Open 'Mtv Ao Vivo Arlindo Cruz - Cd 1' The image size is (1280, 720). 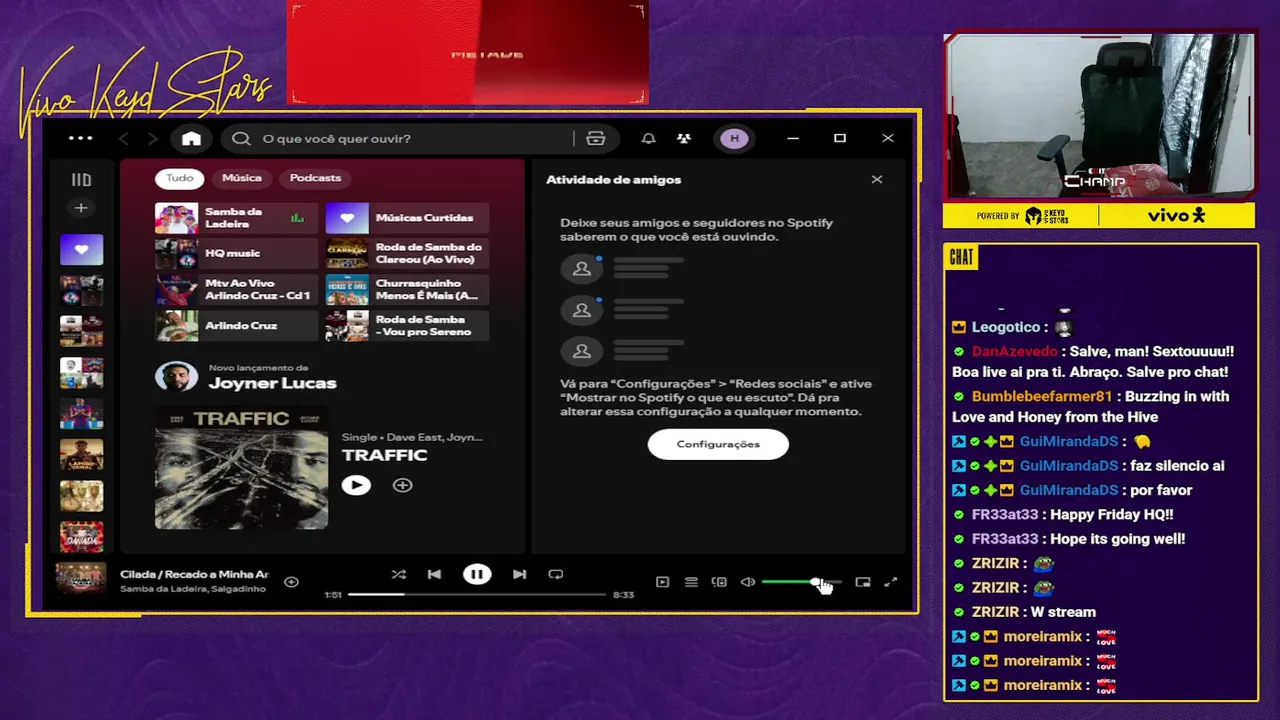(x=236, y=290)
